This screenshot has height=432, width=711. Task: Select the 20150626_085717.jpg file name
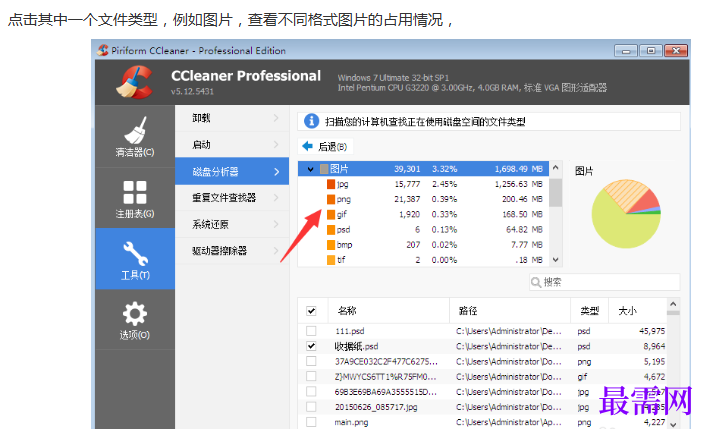coord(376,407)
